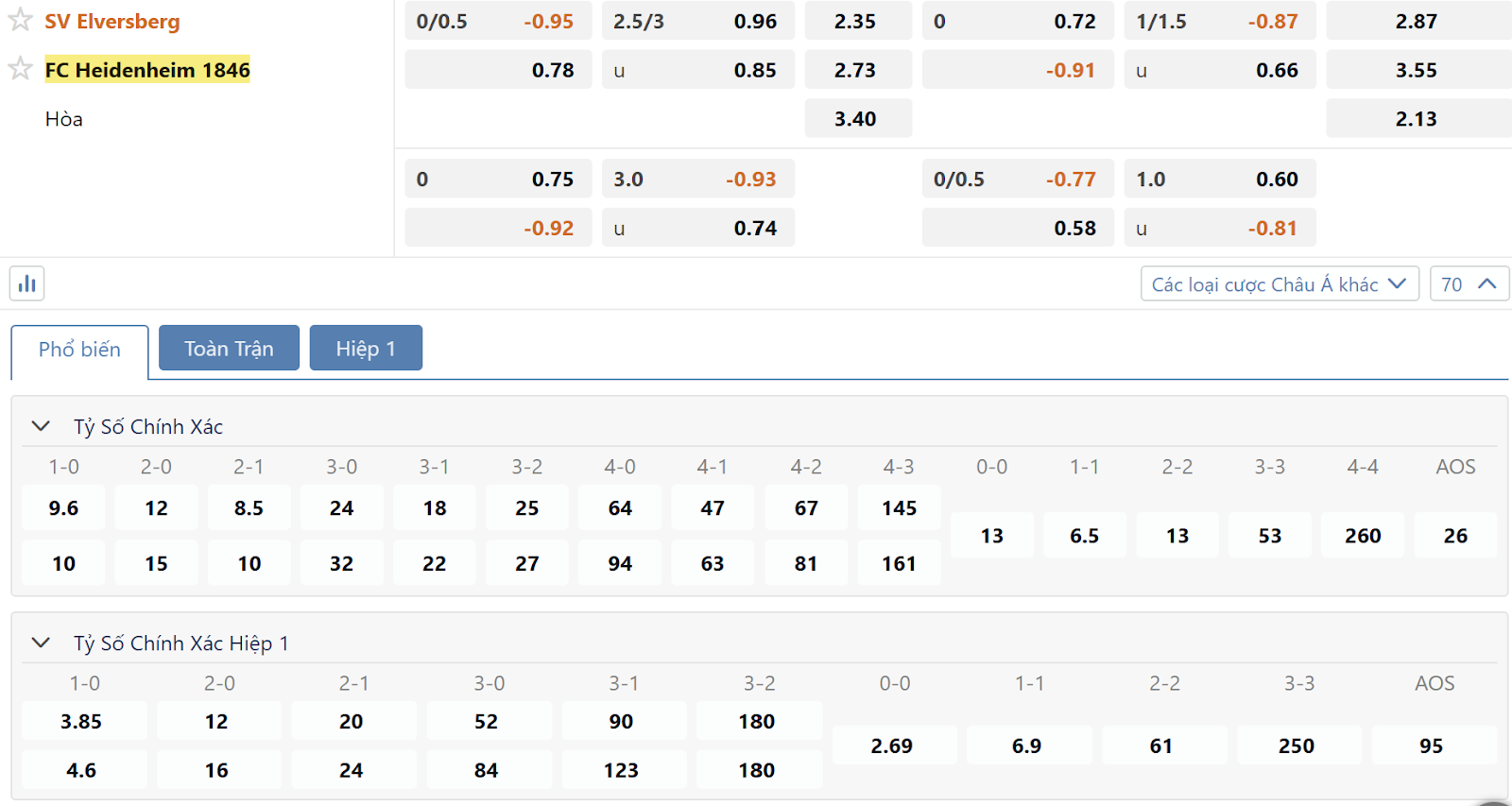Pick correct score away odds 161

[899, 563]
